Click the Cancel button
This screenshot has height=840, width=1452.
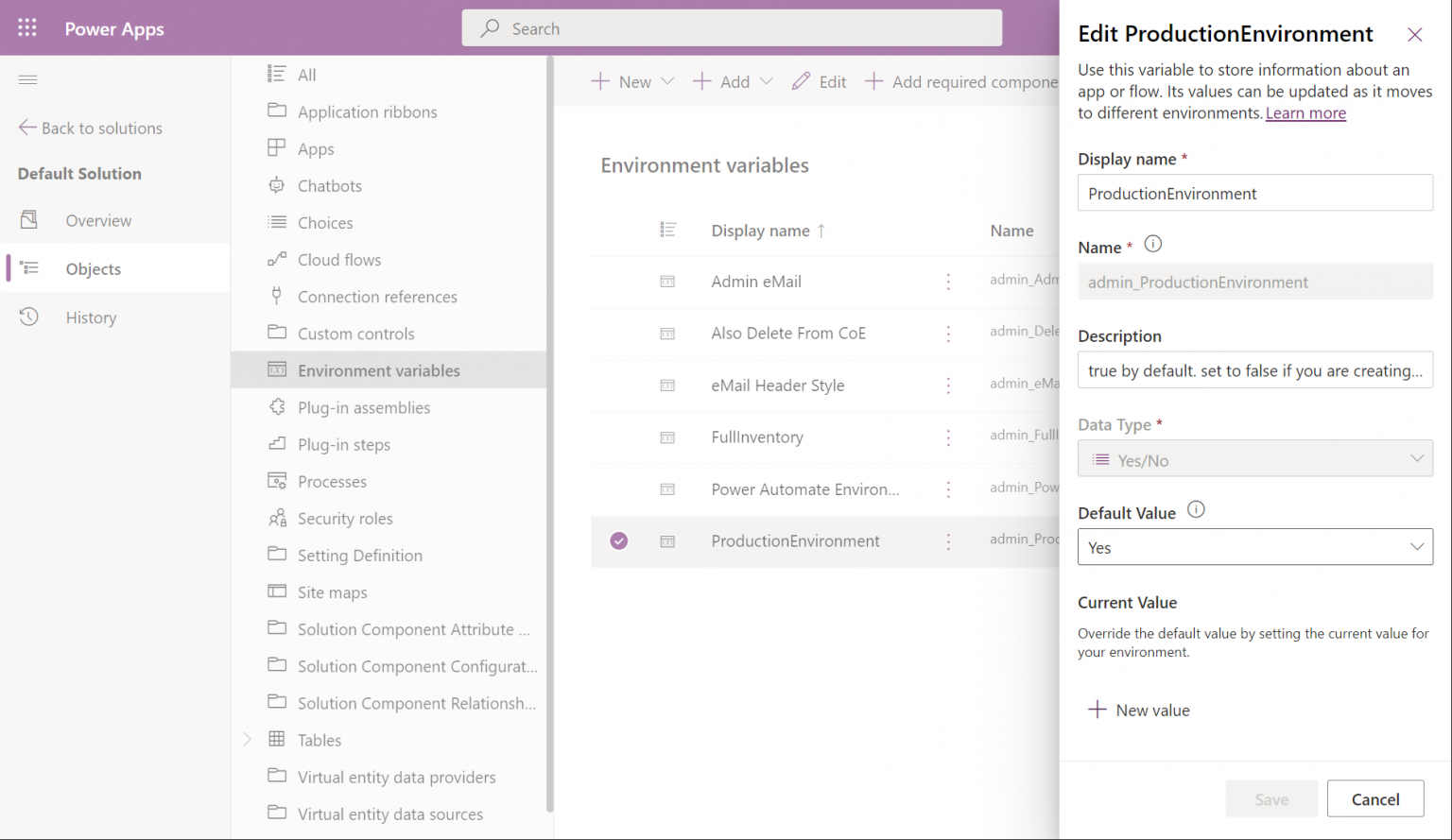coord(1375,798)
